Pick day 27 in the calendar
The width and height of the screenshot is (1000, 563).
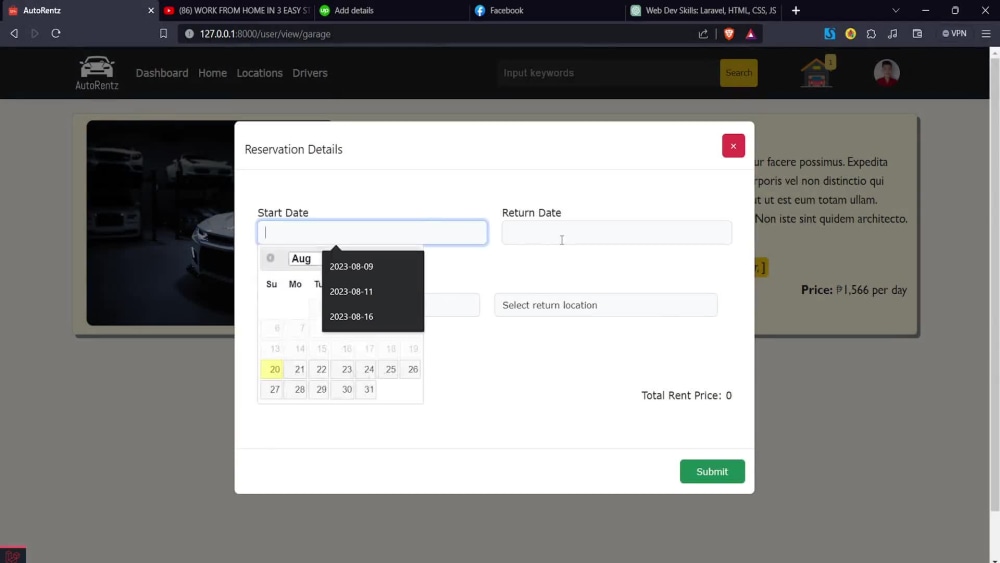click(x=272, y=390)
